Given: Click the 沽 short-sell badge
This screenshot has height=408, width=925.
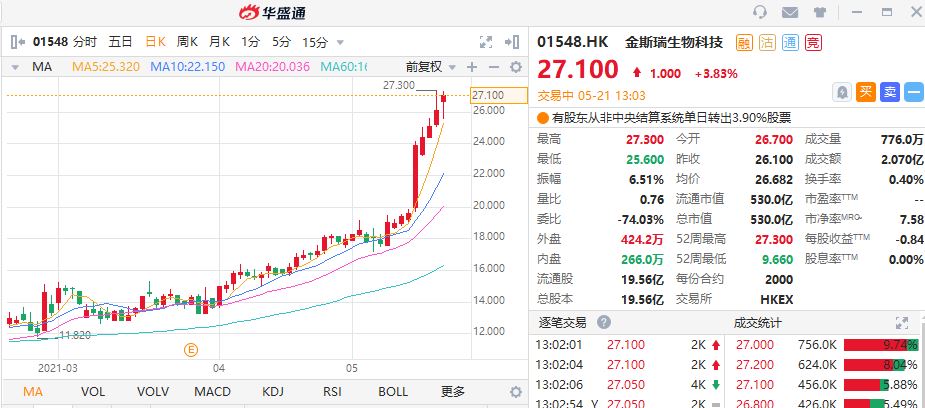Looking at the screenshot, I should (x=767, y=42).
